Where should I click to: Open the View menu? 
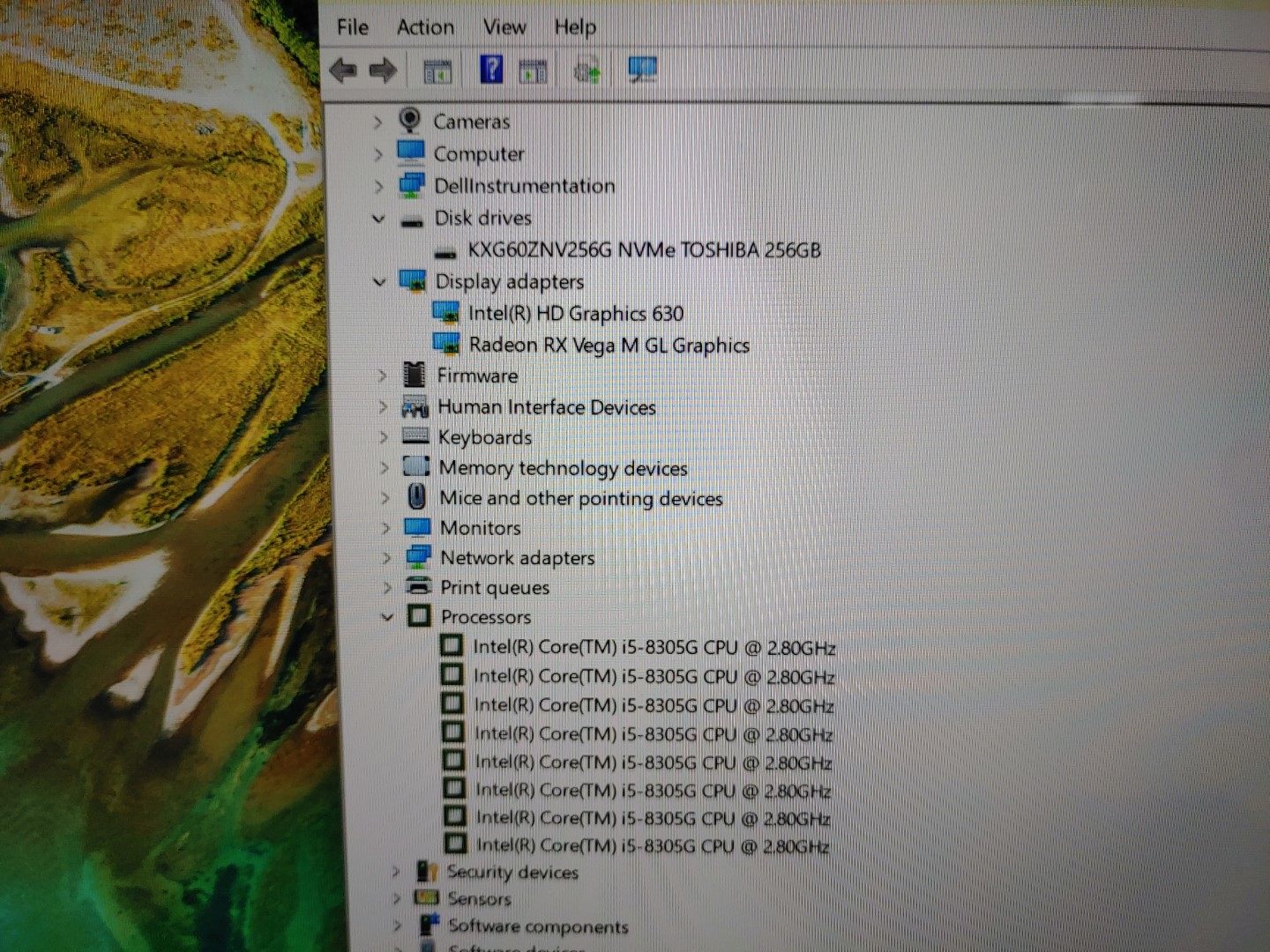pyautogui.click(x=504, y=27)
